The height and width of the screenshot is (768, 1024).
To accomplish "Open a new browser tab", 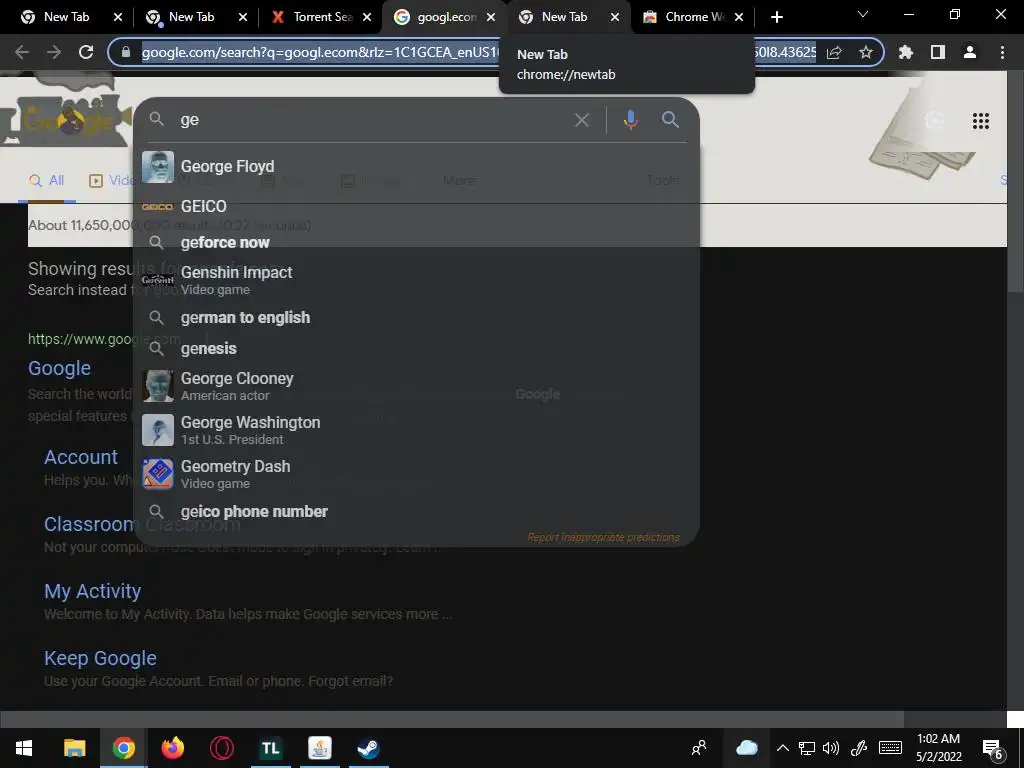I will click(x=776, y=17).
